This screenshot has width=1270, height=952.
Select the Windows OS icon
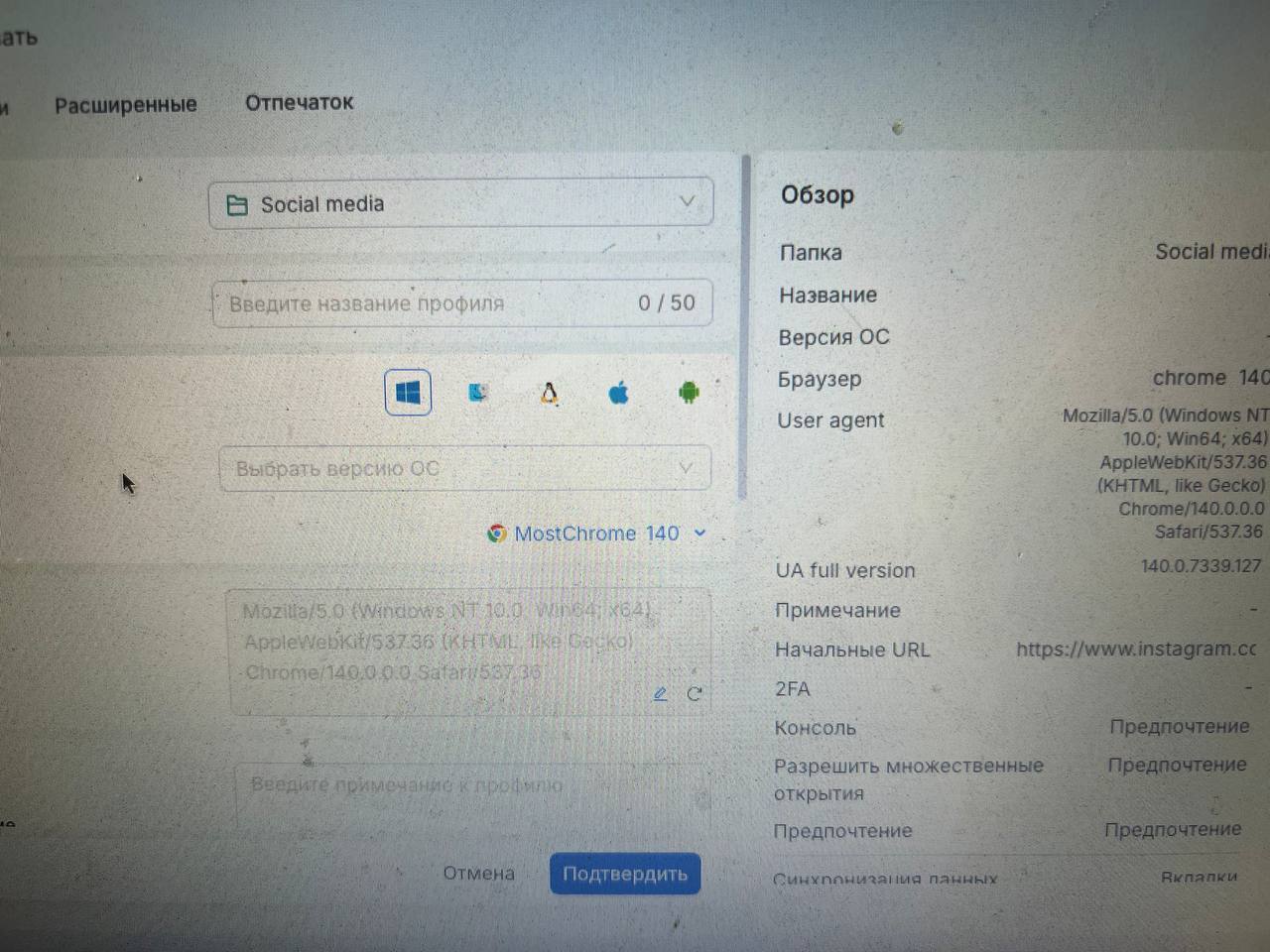pyautogui.click(x=408, y=393)
